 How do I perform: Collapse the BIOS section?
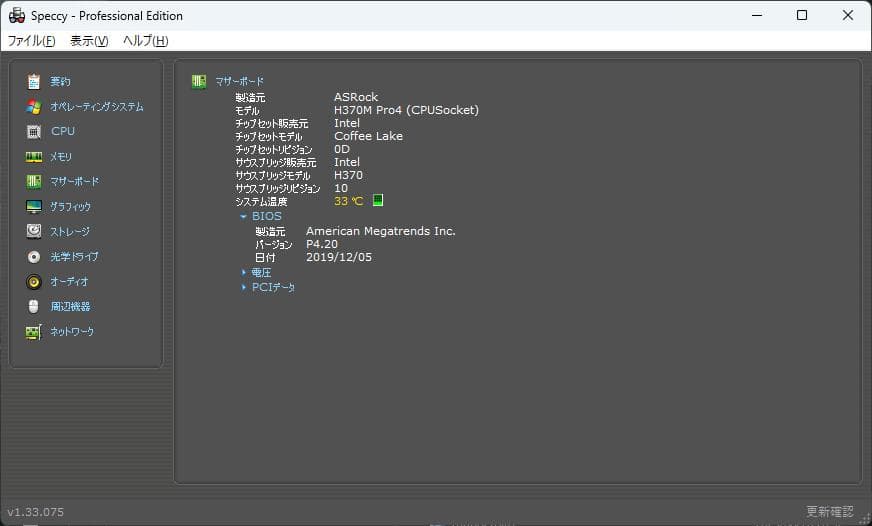tap(243, 216)
